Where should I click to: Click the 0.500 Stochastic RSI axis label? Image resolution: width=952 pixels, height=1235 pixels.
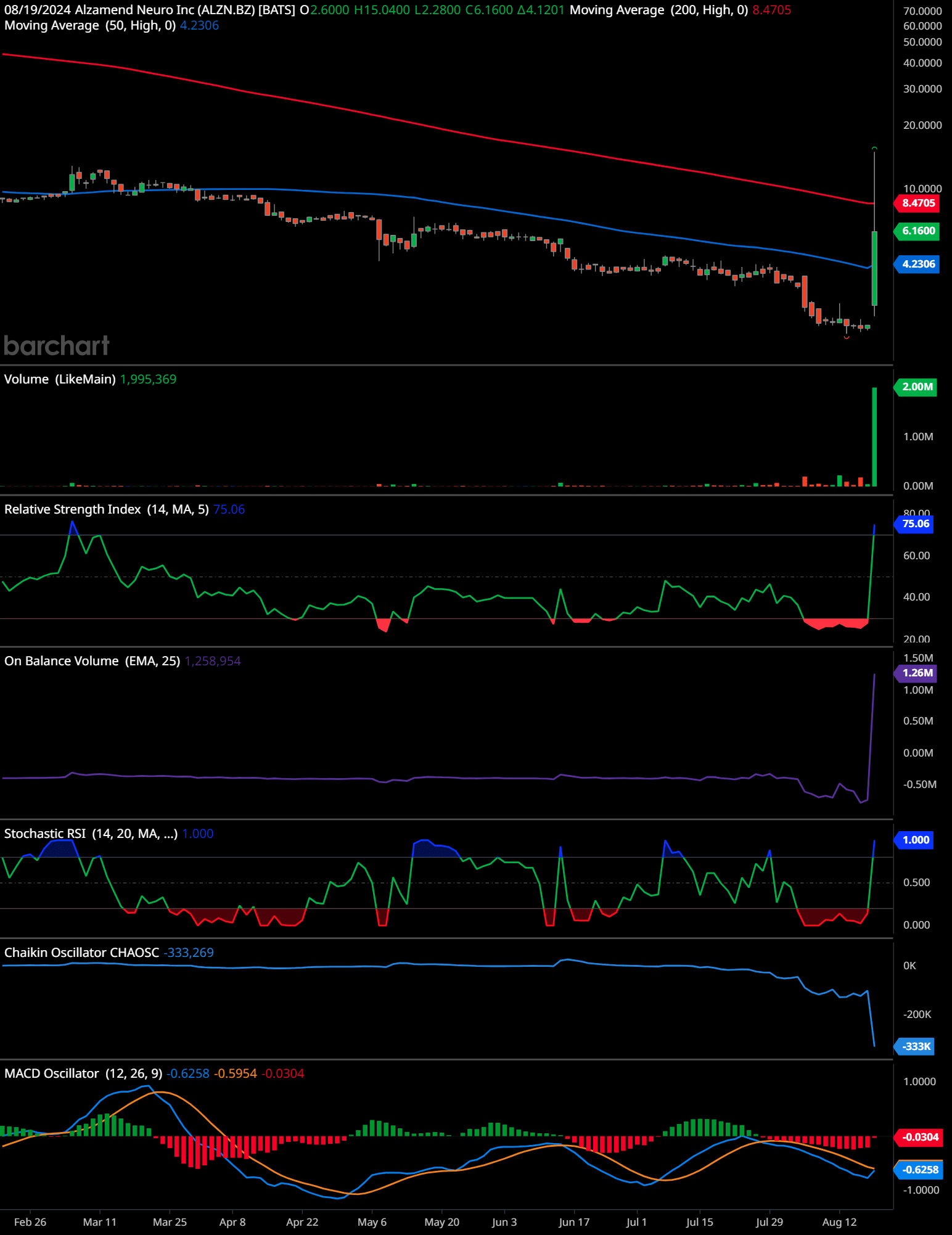[916, 882]
